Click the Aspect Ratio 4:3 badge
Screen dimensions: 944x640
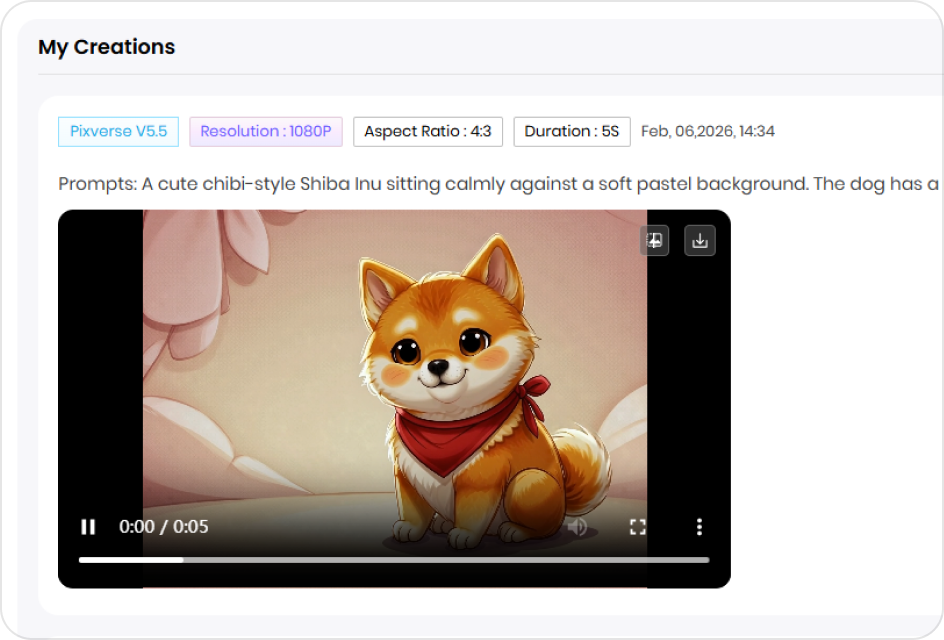point(427,131)
